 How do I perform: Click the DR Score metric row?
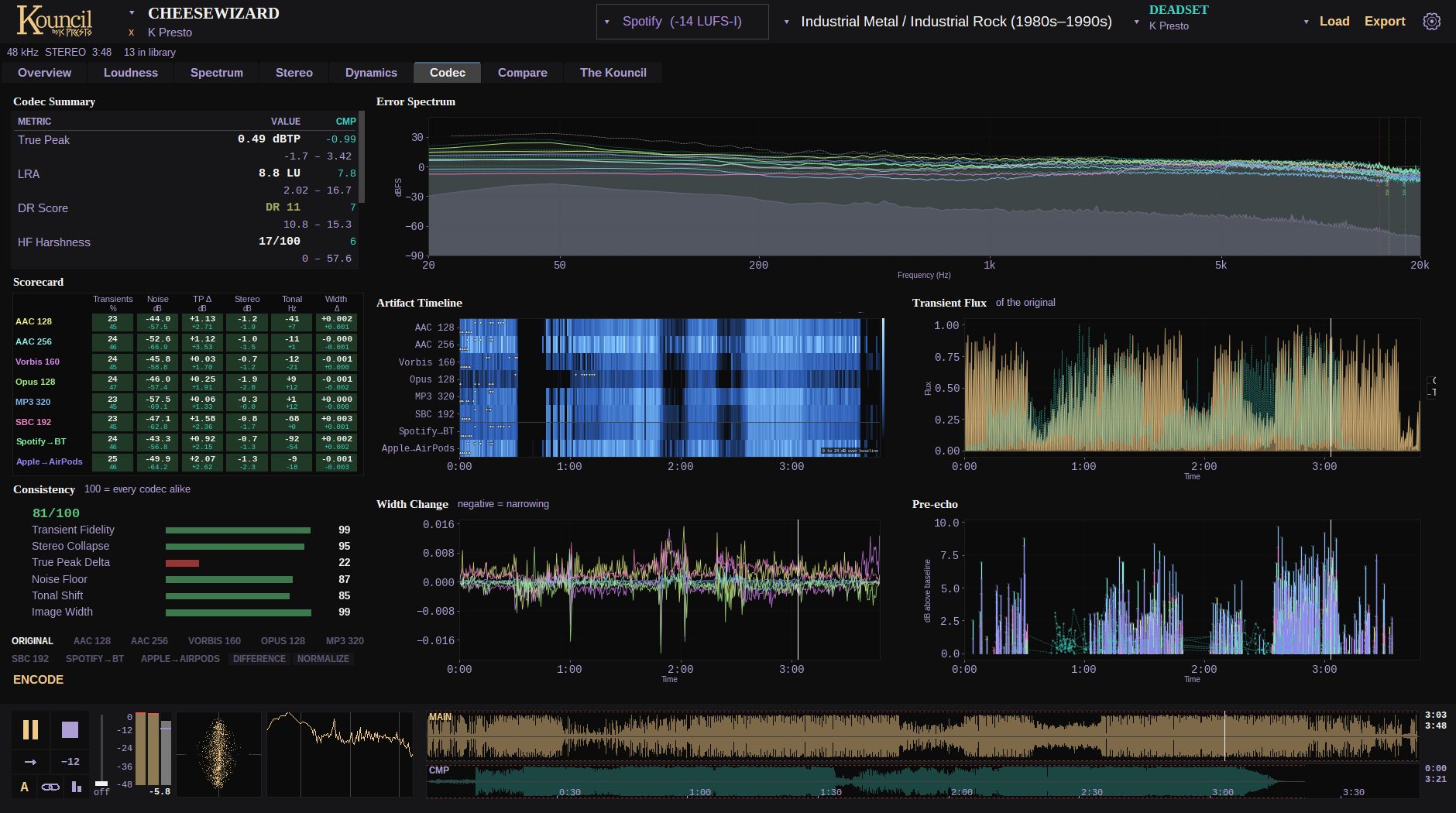click(x=186, y=215)
